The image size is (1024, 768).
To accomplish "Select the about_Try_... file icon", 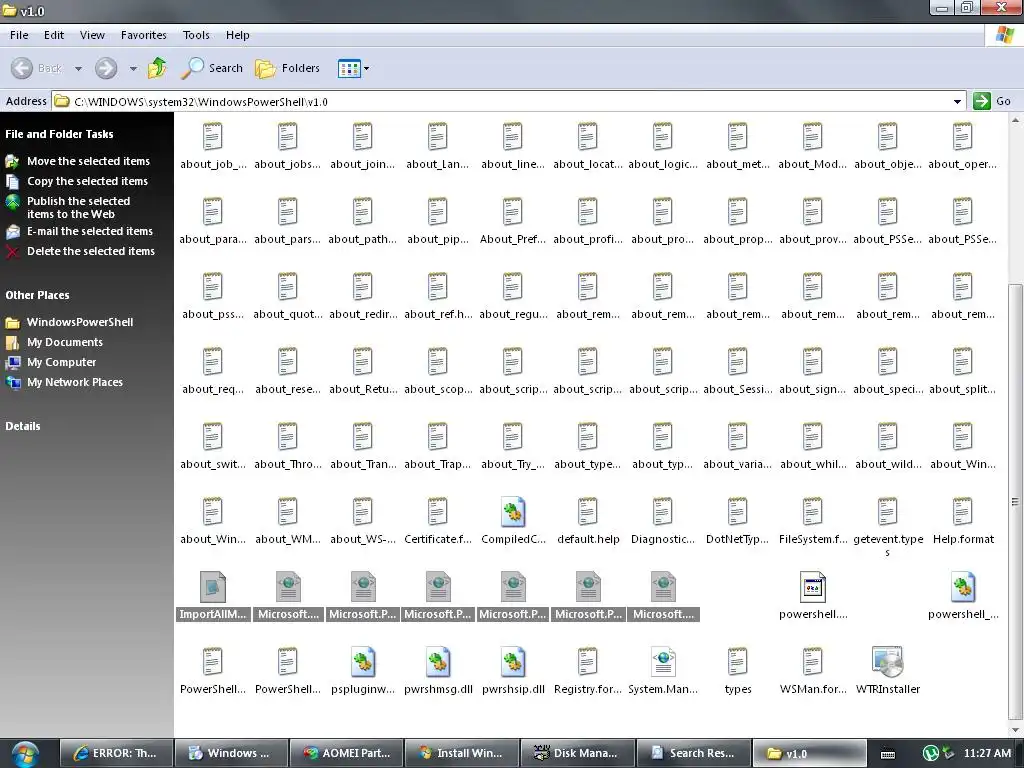I will [513, 437].
